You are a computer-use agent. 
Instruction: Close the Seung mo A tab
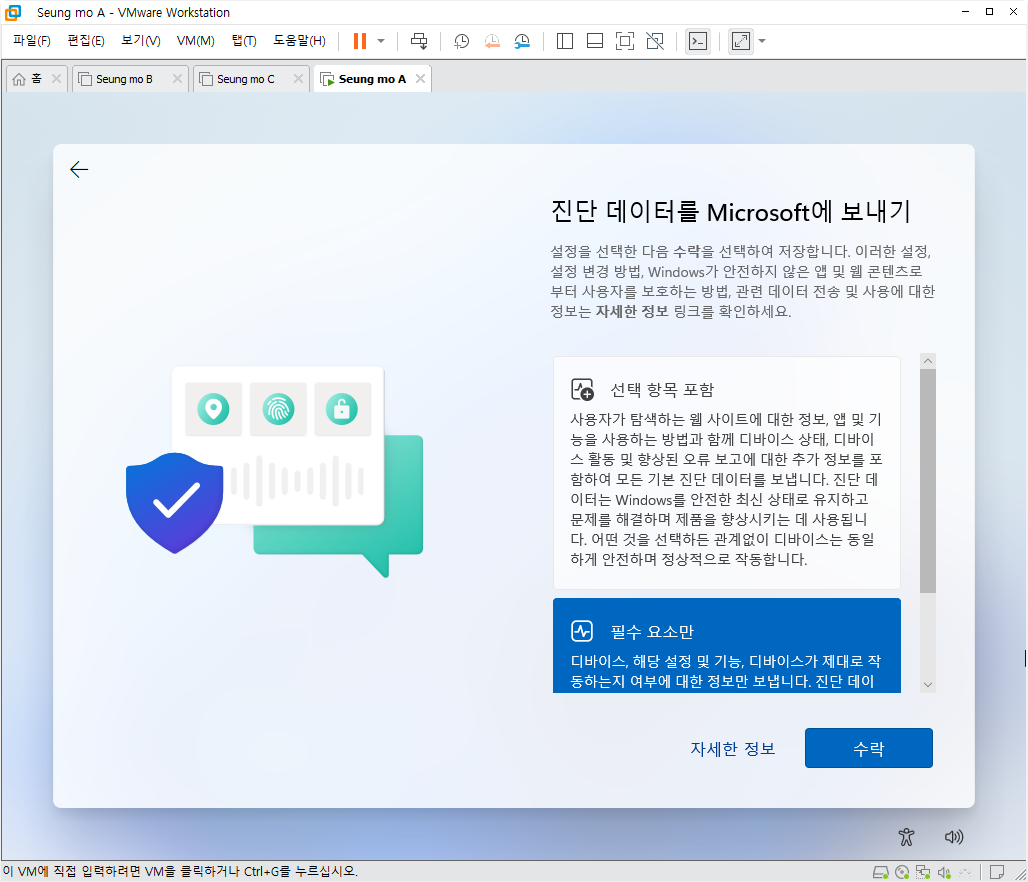[420, 79]
